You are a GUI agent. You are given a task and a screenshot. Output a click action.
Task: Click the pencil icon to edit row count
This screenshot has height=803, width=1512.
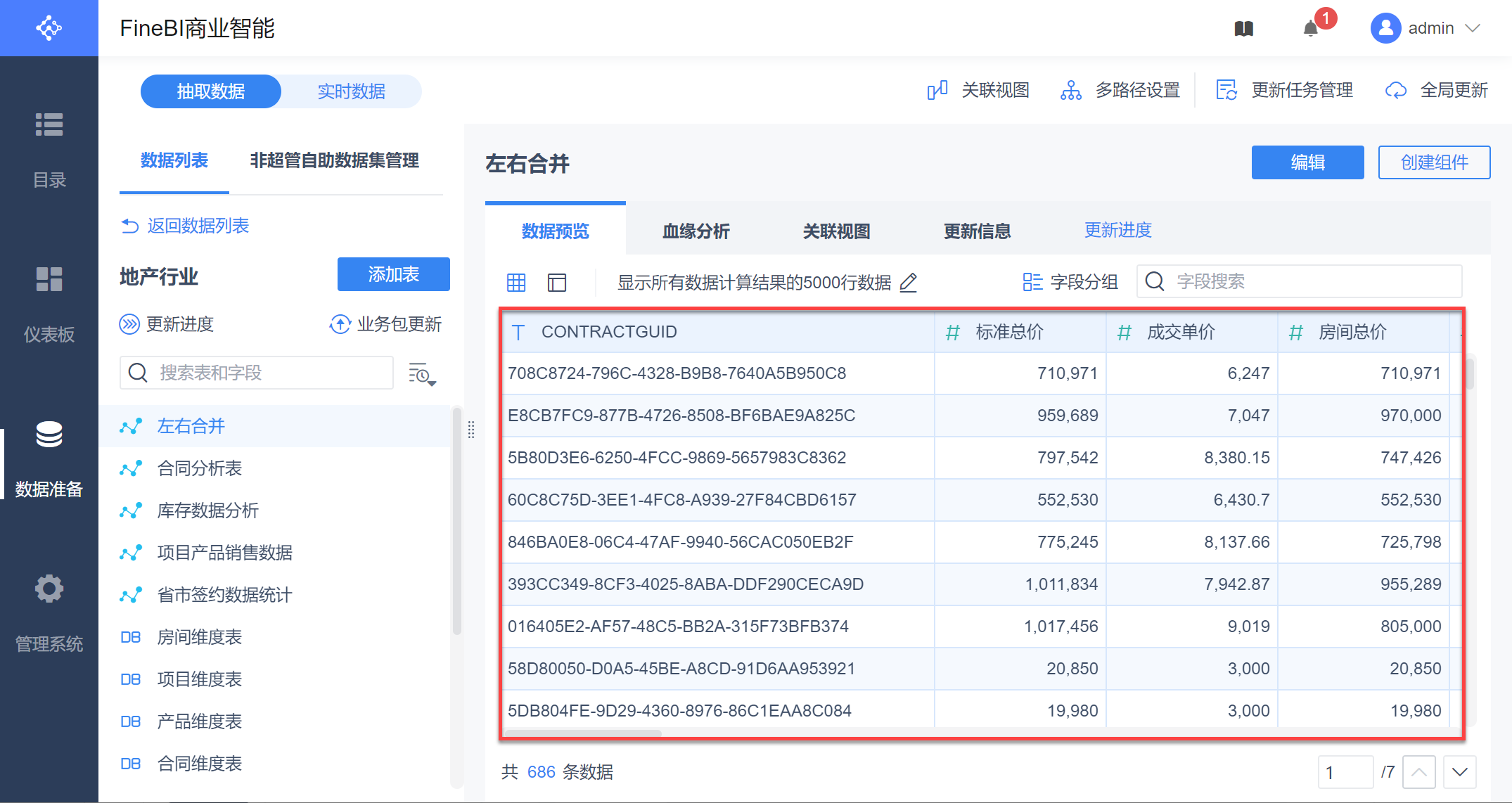[x=909, y=283]
